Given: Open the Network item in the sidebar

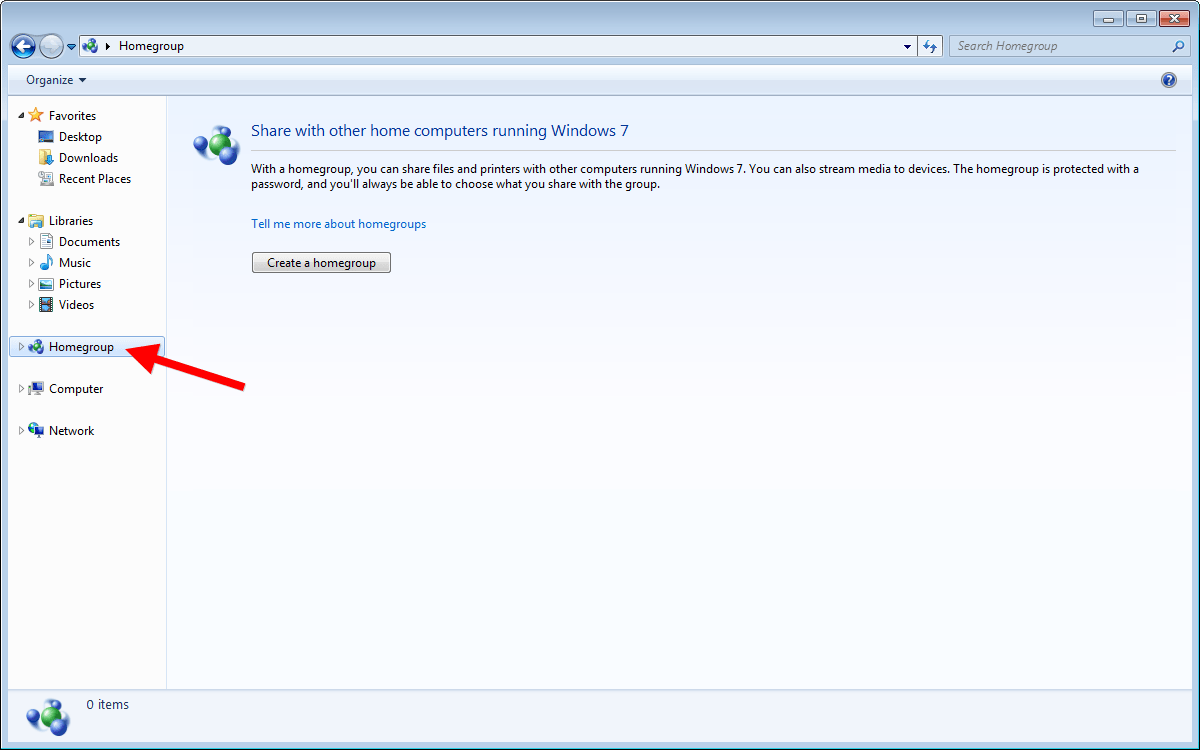Looking at the screenshot, I should [70, 430].
